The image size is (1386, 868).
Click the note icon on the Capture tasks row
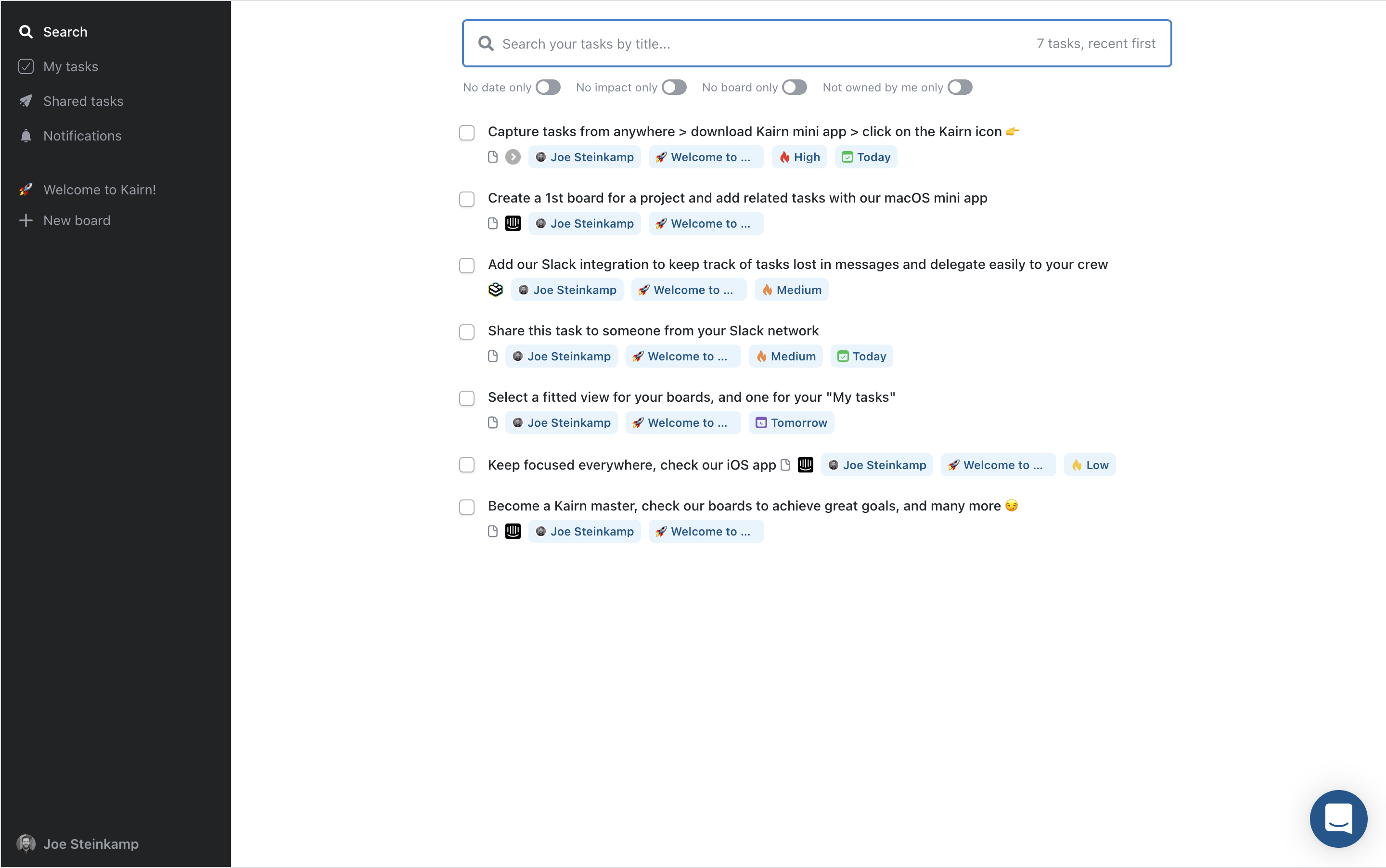click(x=493, y=157)
